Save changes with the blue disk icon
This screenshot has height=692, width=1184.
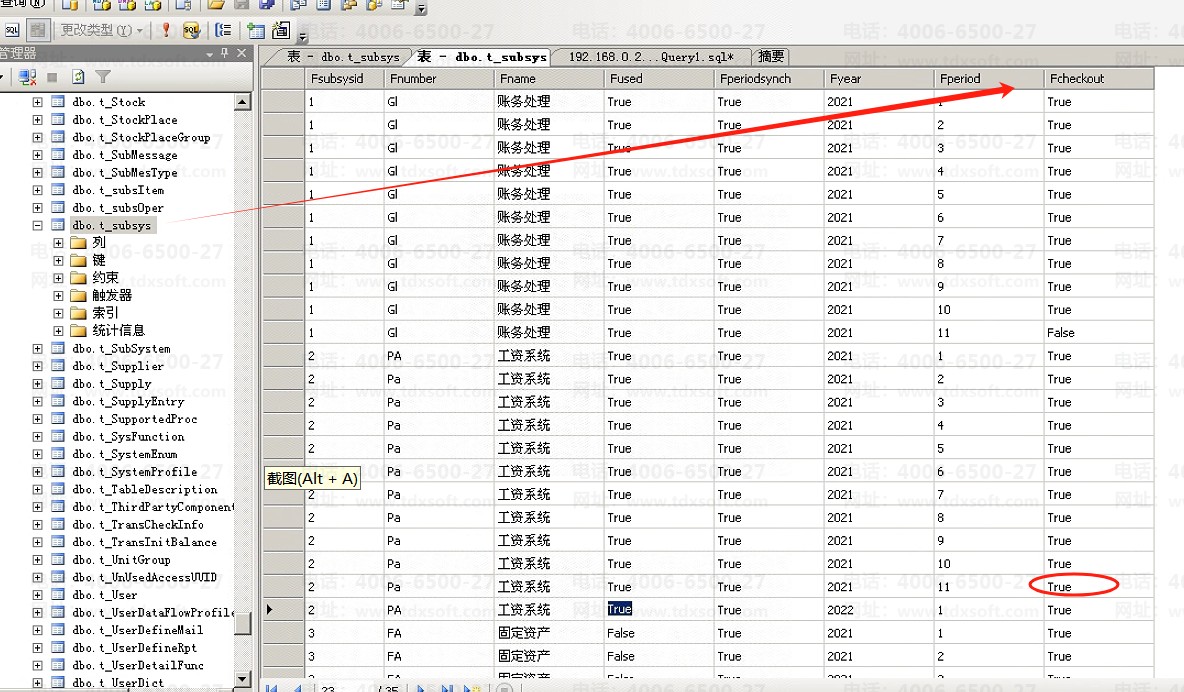click(x=267, y=8)
